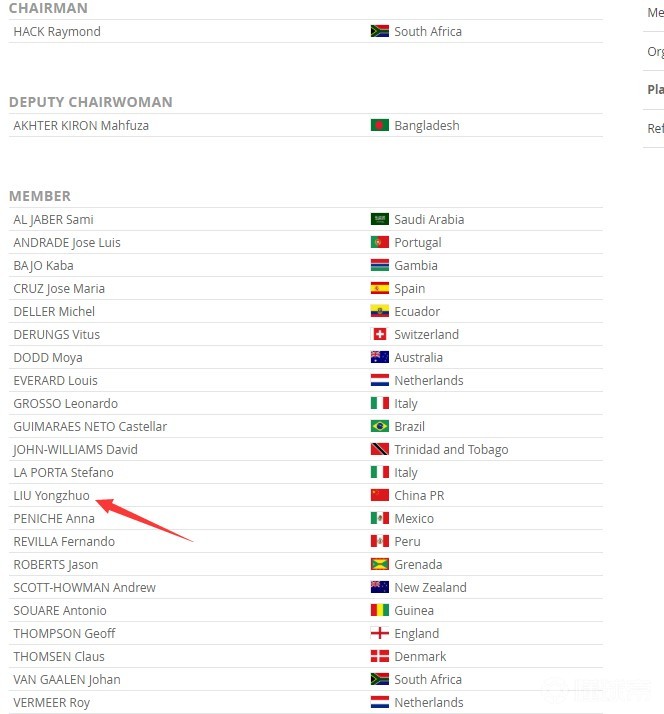The image size is (664, 714).
Task: Click the Grenada flag icon
Action: [x=379, y=565]
